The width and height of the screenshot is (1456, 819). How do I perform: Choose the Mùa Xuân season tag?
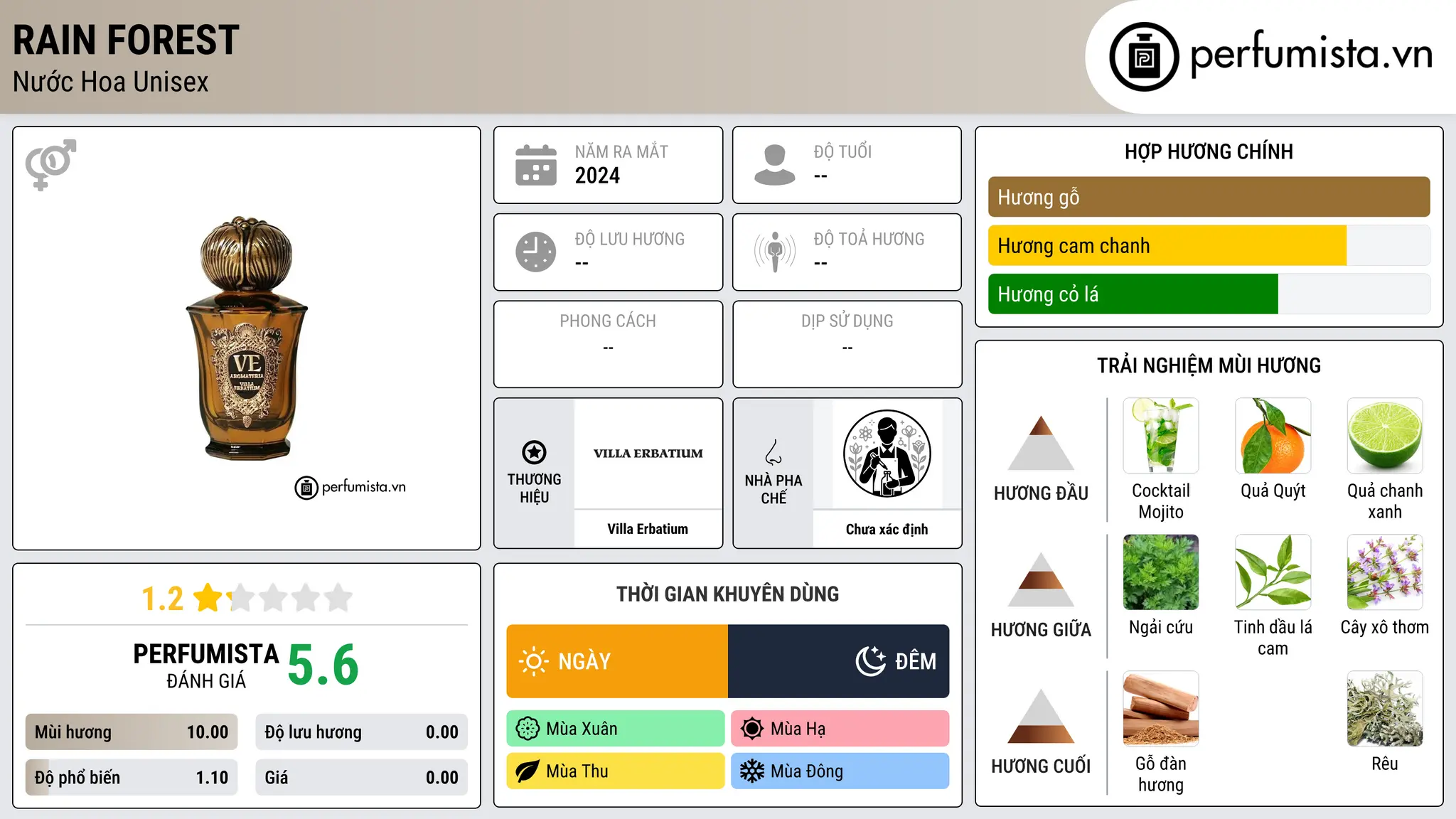[616, 729]
